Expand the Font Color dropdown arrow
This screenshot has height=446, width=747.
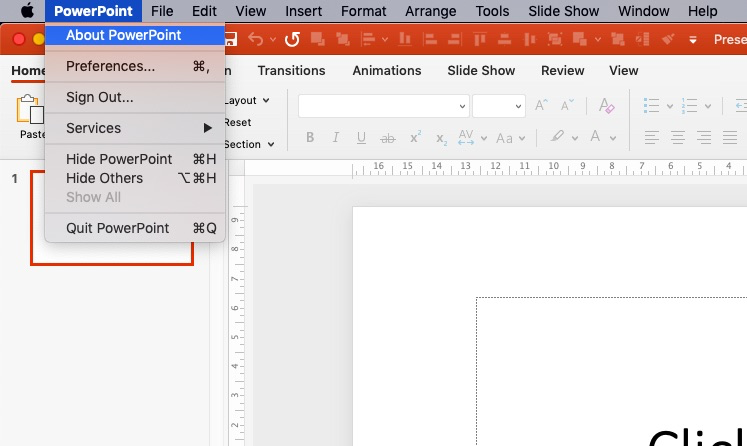[613, 138]
